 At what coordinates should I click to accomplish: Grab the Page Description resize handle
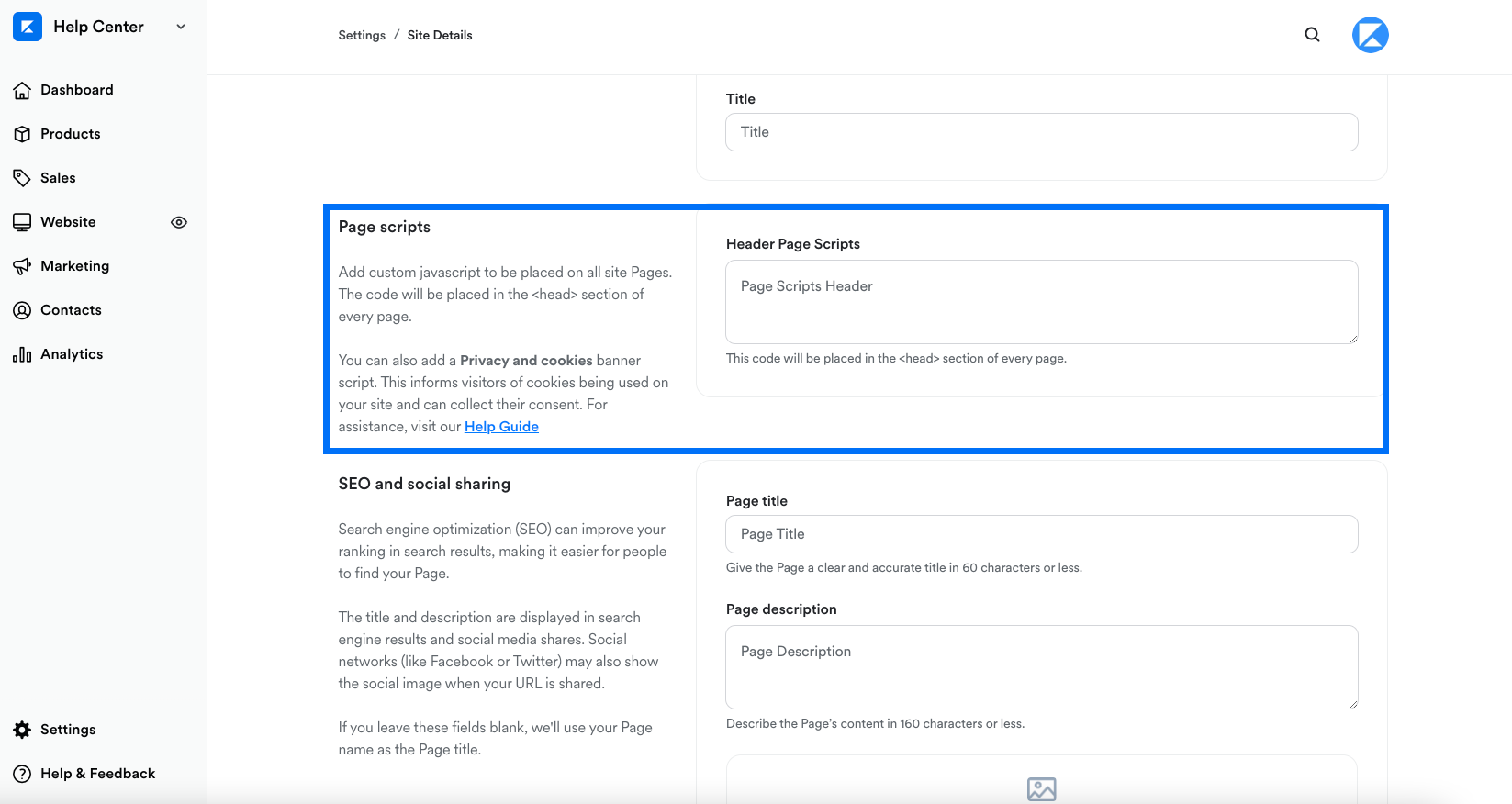tap(1353, 704)
